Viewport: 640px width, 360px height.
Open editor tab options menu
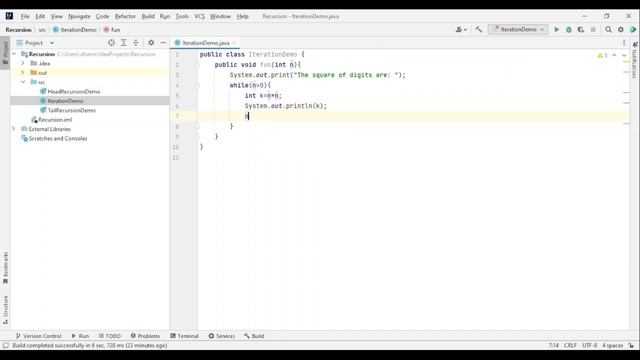(x=624, y=43)
